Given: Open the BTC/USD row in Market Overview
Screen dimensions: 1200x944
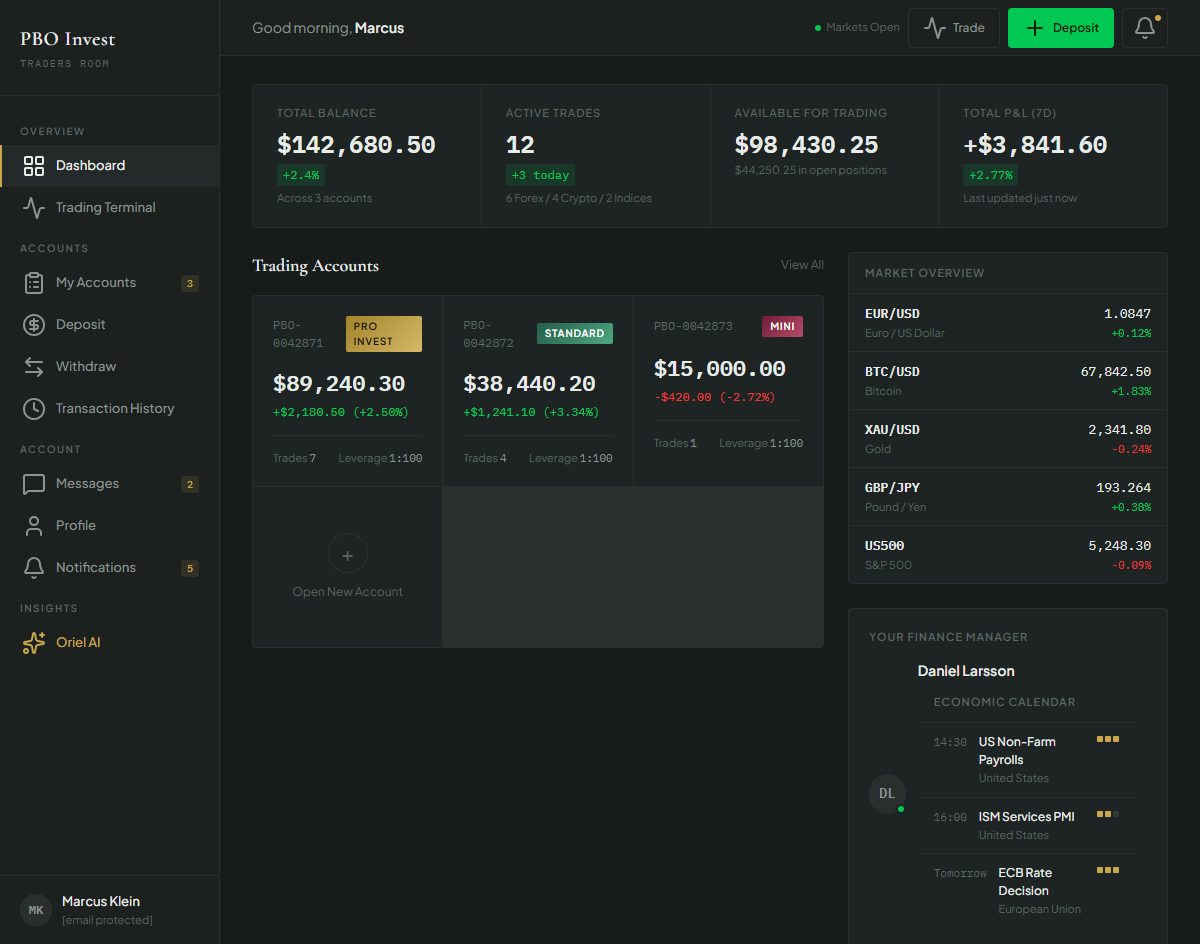Looking at the screenshot, I should pos(1007,380).
